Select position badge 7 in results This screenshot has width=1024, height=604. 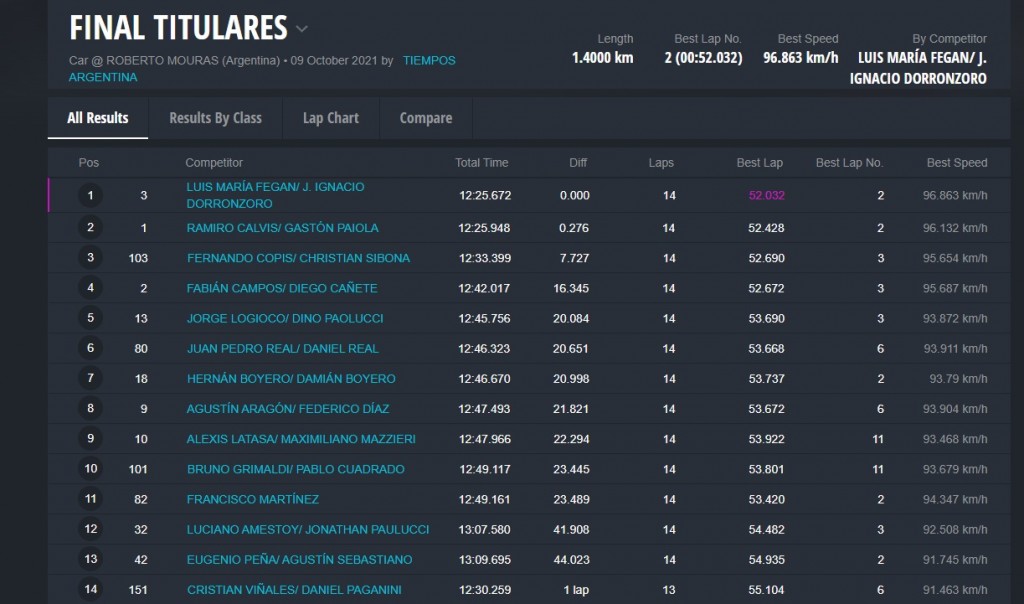coord(90,378)
